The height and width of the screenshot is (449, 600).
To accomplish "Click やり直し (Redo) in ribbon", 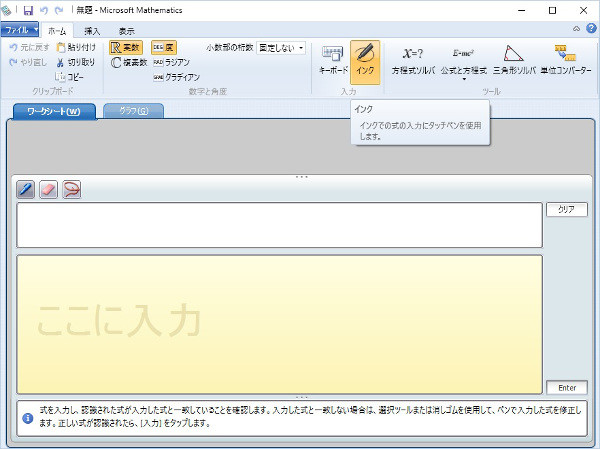I will click(x=28, y=62).
